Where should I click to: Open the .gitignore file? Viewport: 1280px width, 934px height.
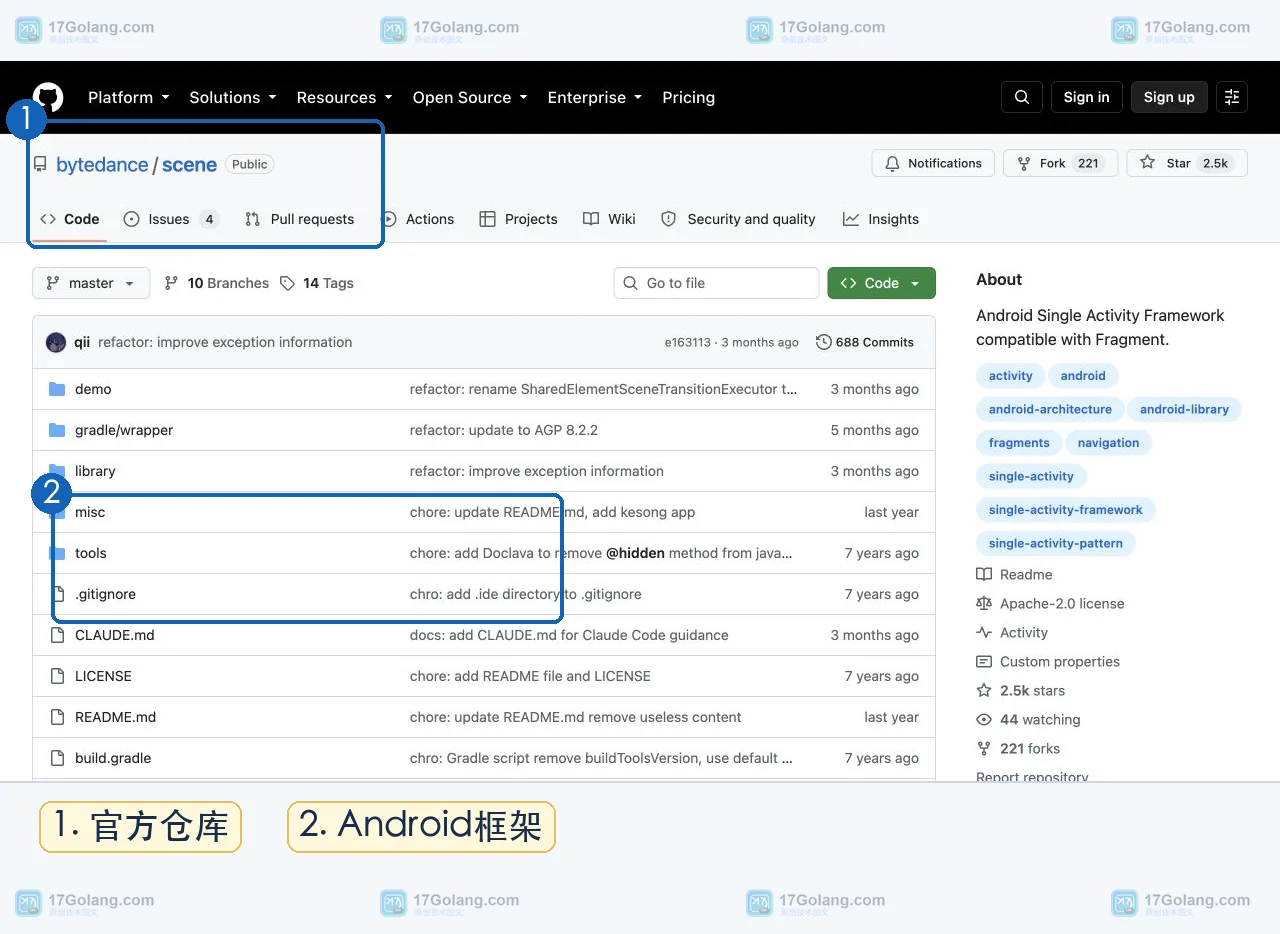[x=105, y=594]
